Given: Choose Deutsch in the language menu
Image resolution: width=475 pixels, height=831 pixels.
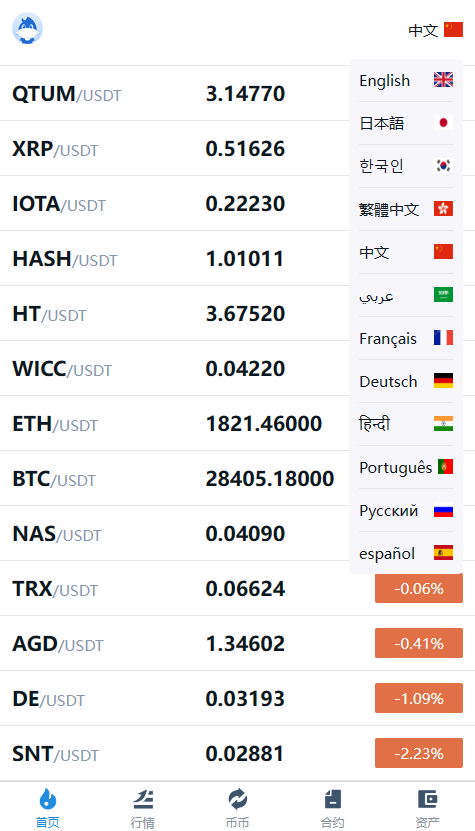Looking at the screenshot, I should (x=406, y=381).
